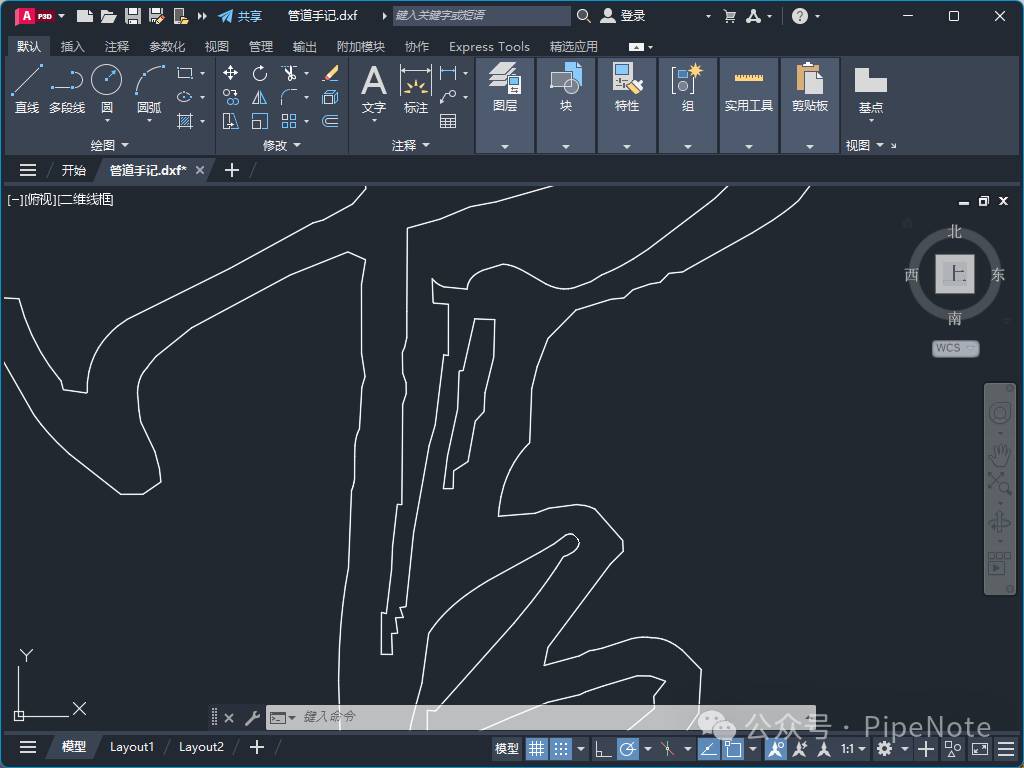Image resolution: width=1024 pixels, height=768 pixels.
Task: Open the 文字 (Text) tool
Action: tap(374, 89)
